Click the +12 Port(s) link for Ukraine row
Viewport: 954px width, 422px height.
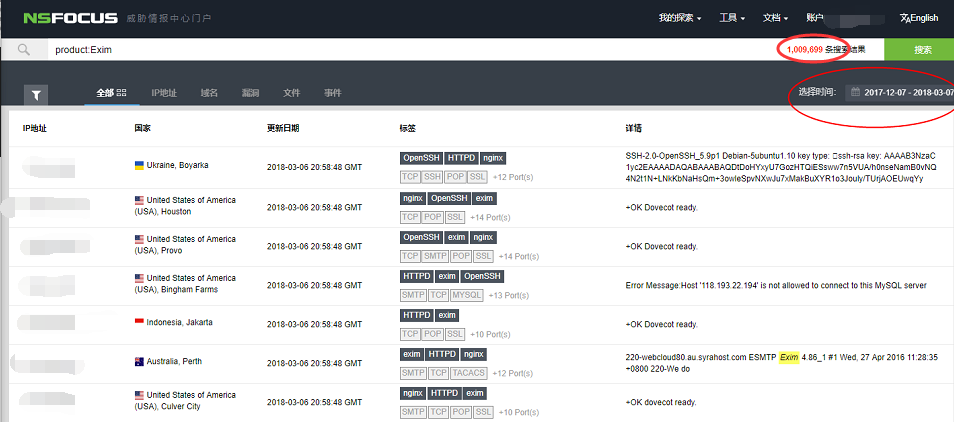point(513,177)
